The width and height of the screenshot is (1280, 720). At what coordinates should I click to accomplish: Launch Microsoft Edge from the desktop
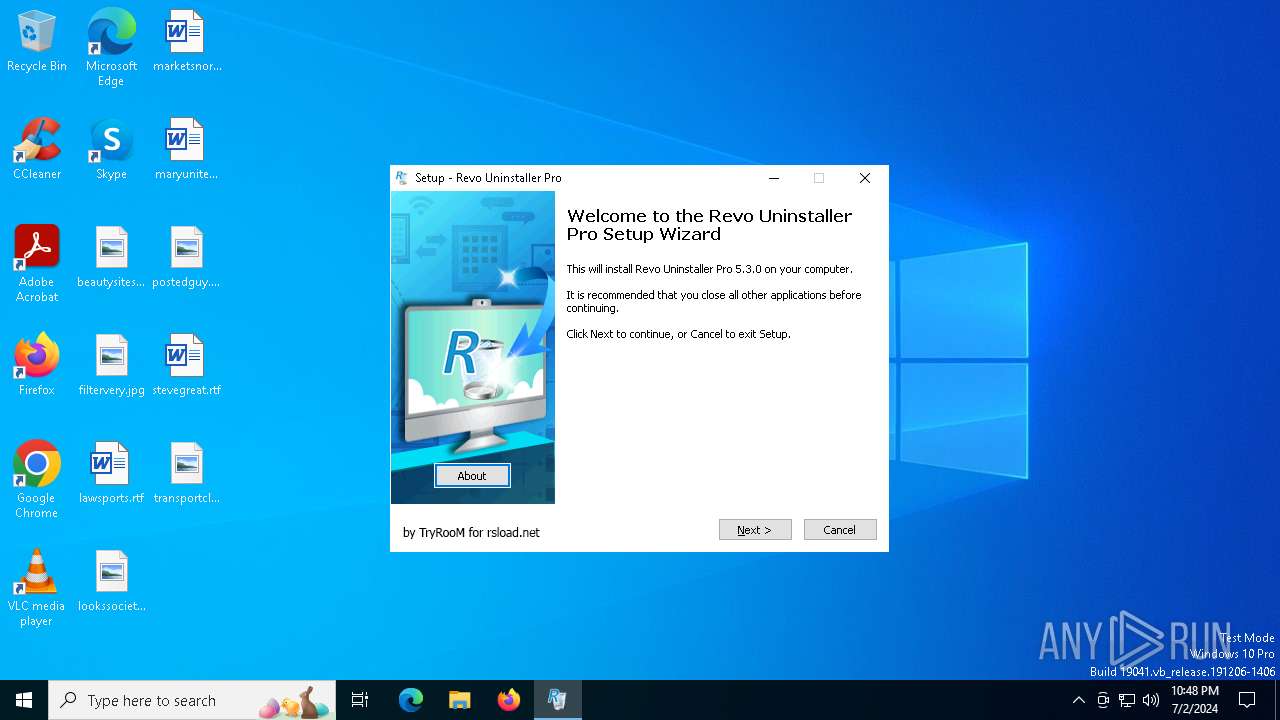tap(111, 48)
